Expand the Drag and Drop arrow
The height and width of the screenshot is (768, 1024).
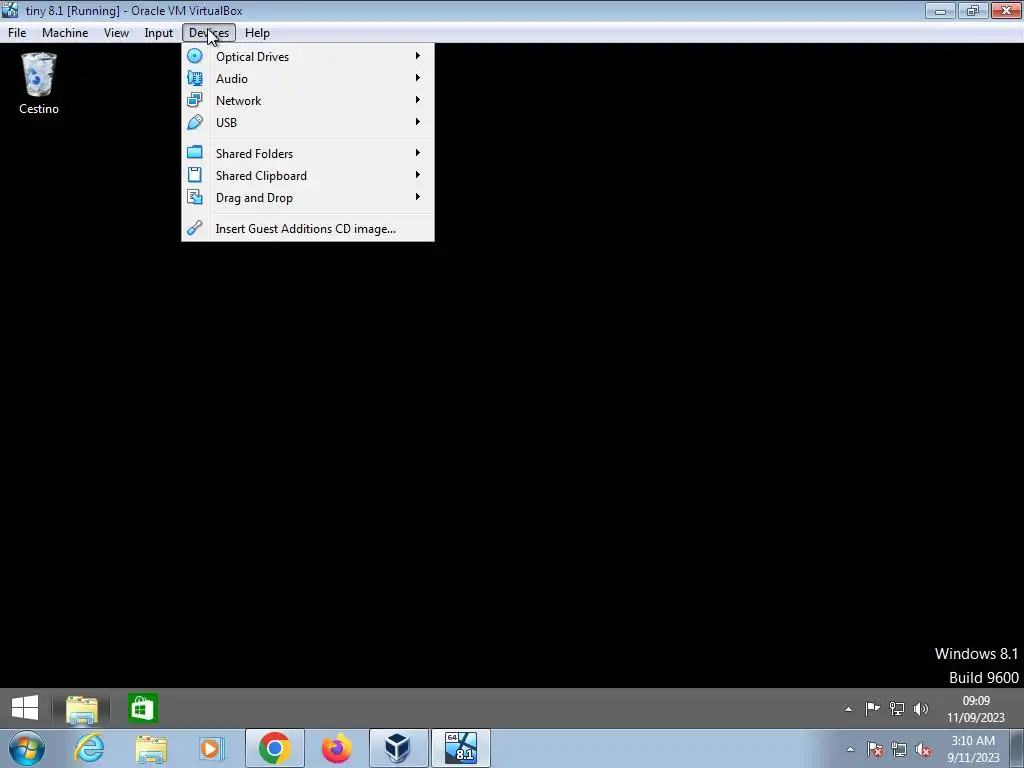tap(418, 197)
